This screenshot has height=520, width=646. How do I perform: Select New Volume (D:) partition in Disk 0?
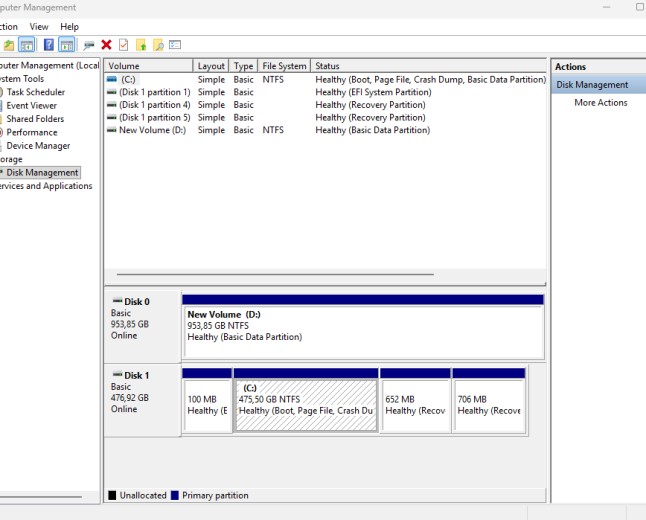click(x=363, y=326)
